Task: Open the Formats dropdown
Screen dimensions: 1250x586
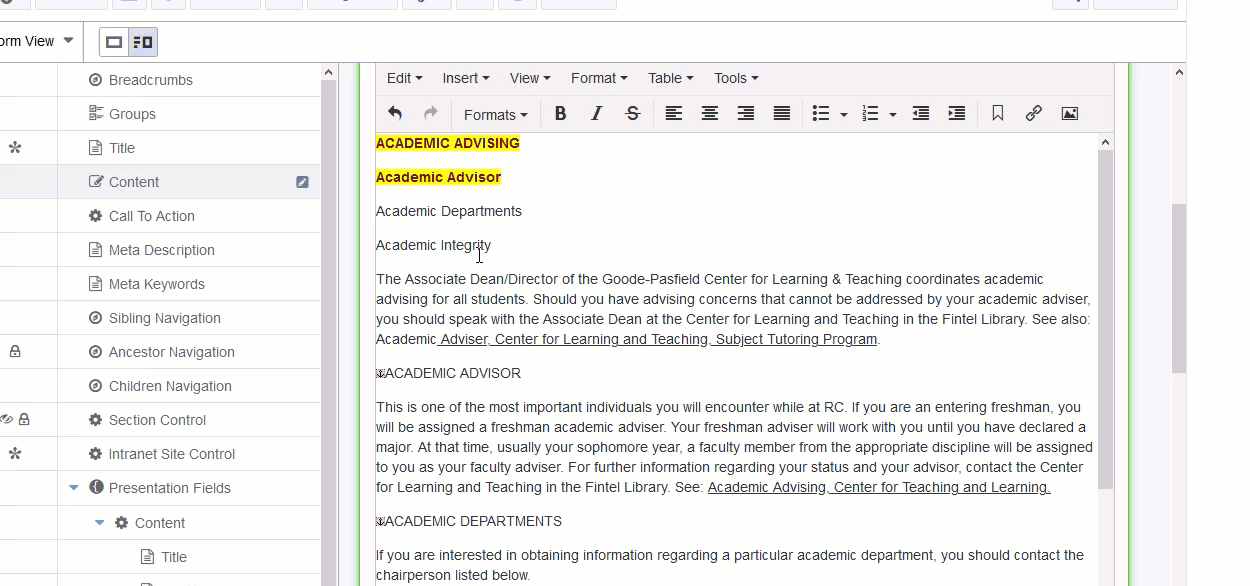Action: click(496, 115)
